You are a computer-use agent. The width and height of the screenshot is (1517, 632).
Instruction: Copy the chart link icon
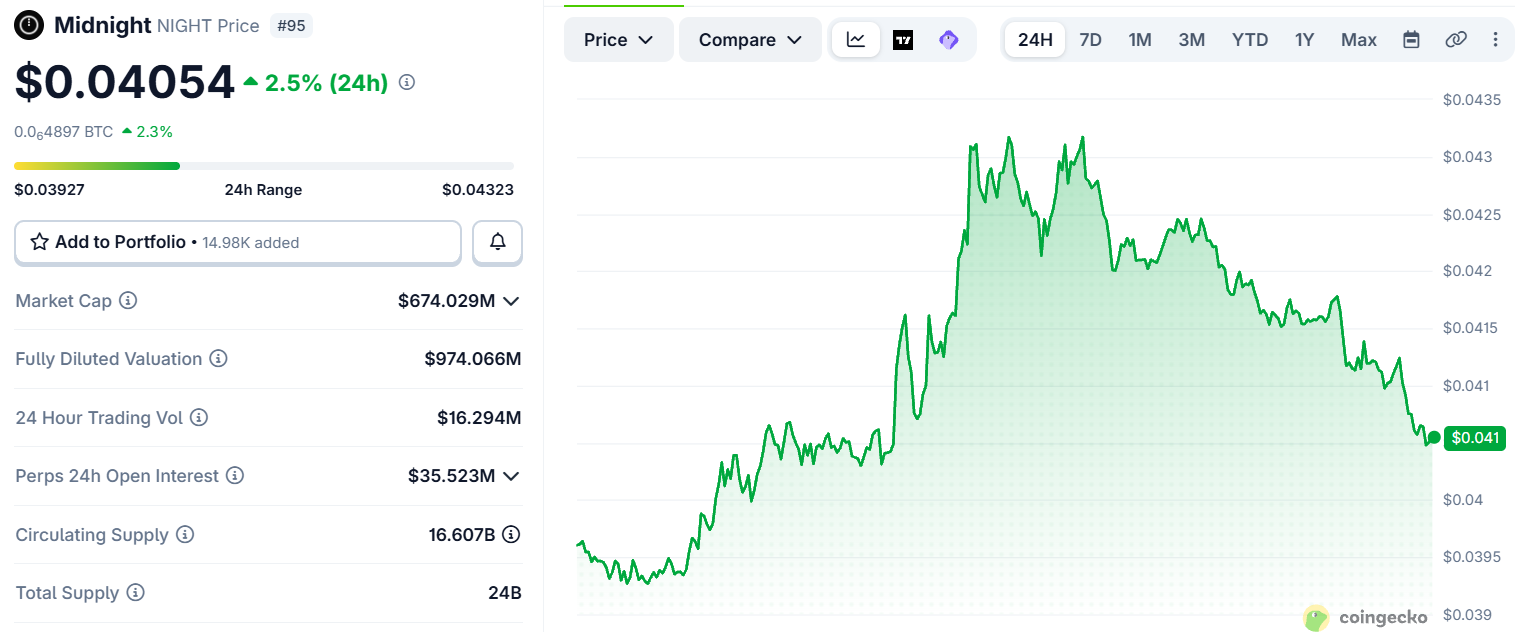[x=1456, y=40]
